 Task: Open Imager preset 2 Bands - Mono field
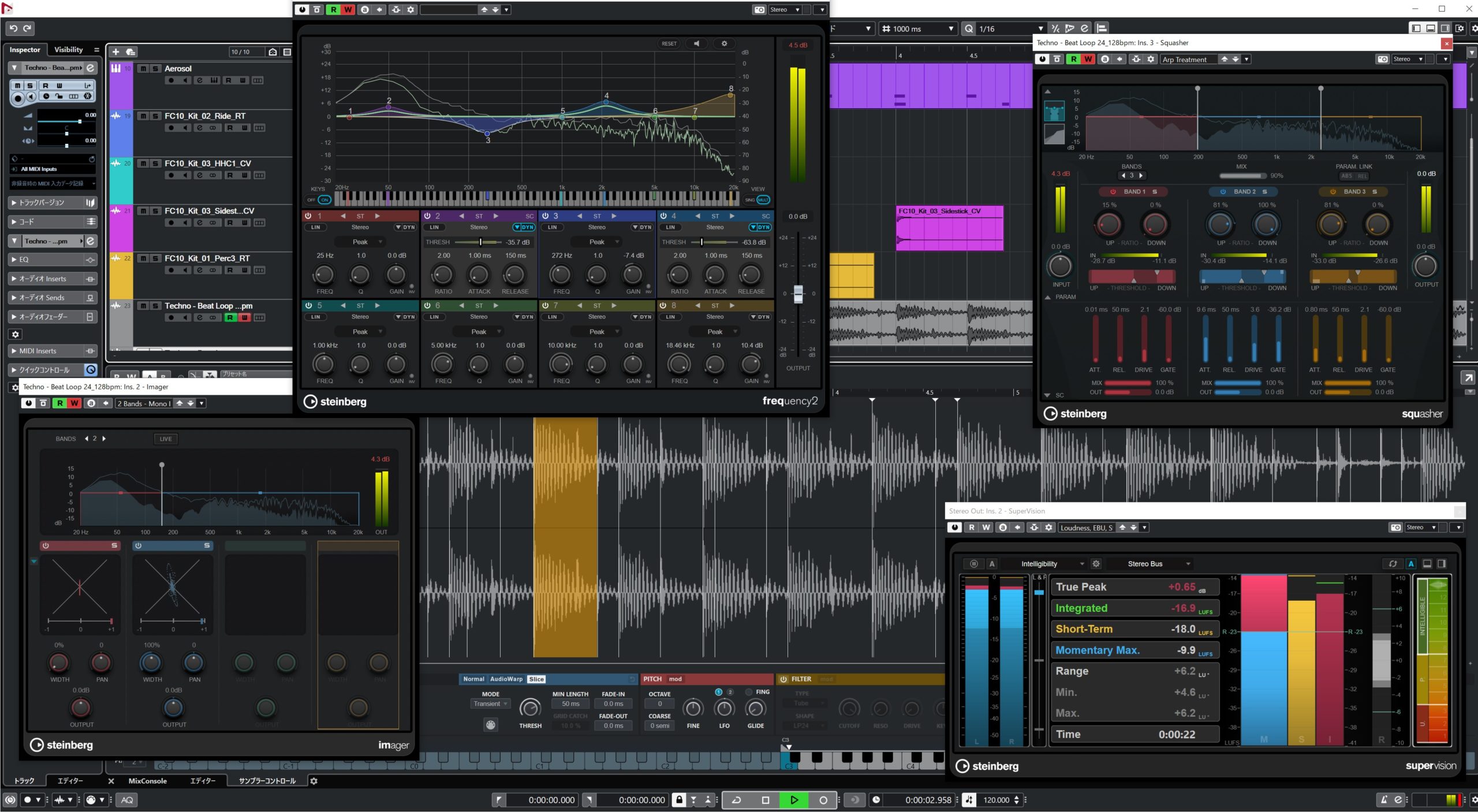click(143, 403)
